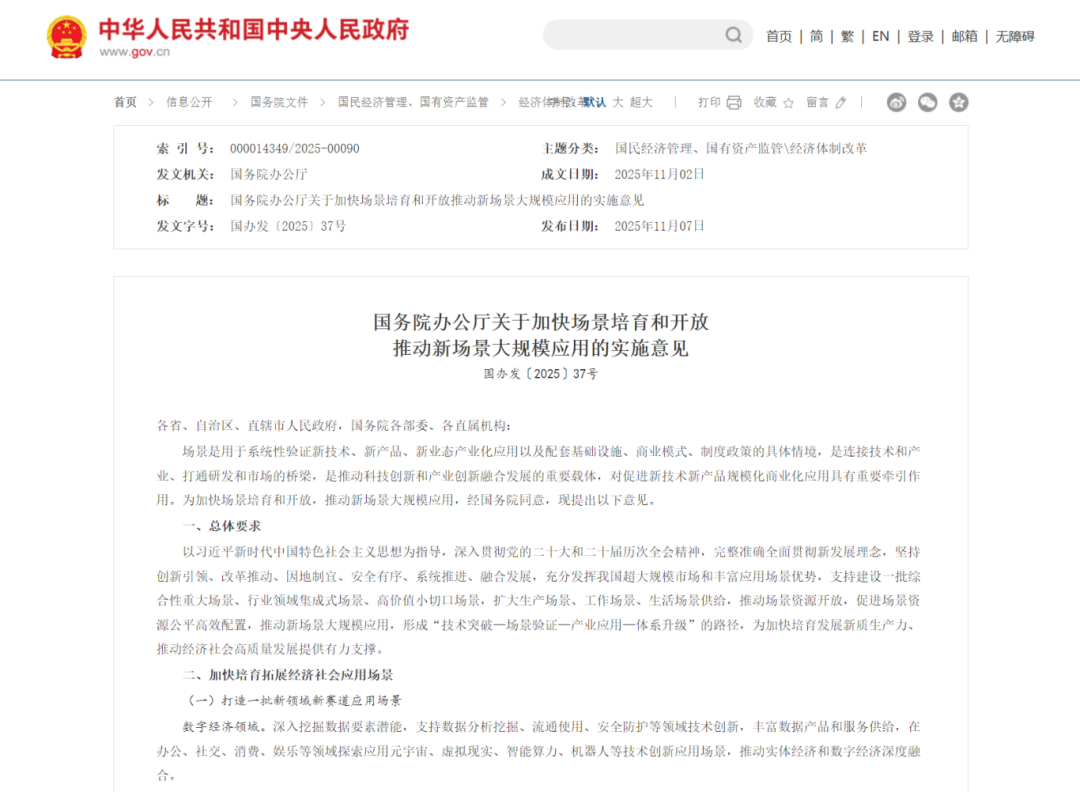Share to Qzone star icon
The image size is (1080, 792).
[x=959, y=102]
